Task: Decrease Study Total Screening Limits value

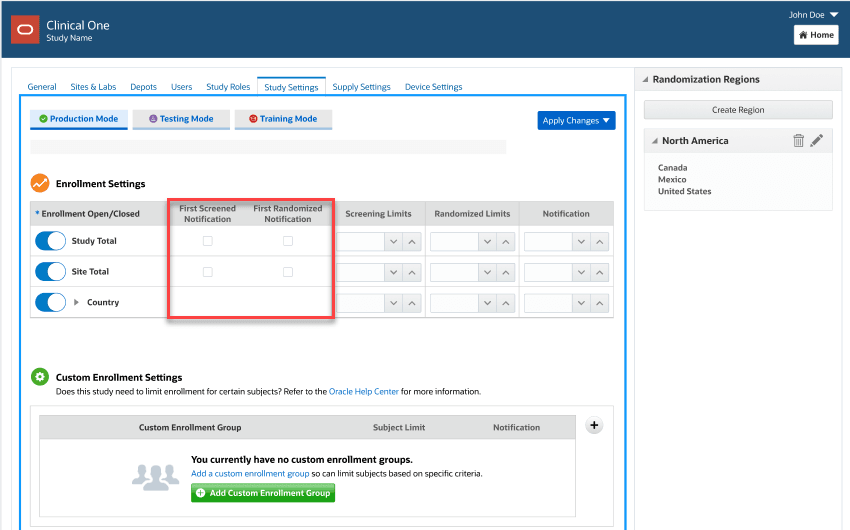Action: pyautogui.click(x=394, y=242)
